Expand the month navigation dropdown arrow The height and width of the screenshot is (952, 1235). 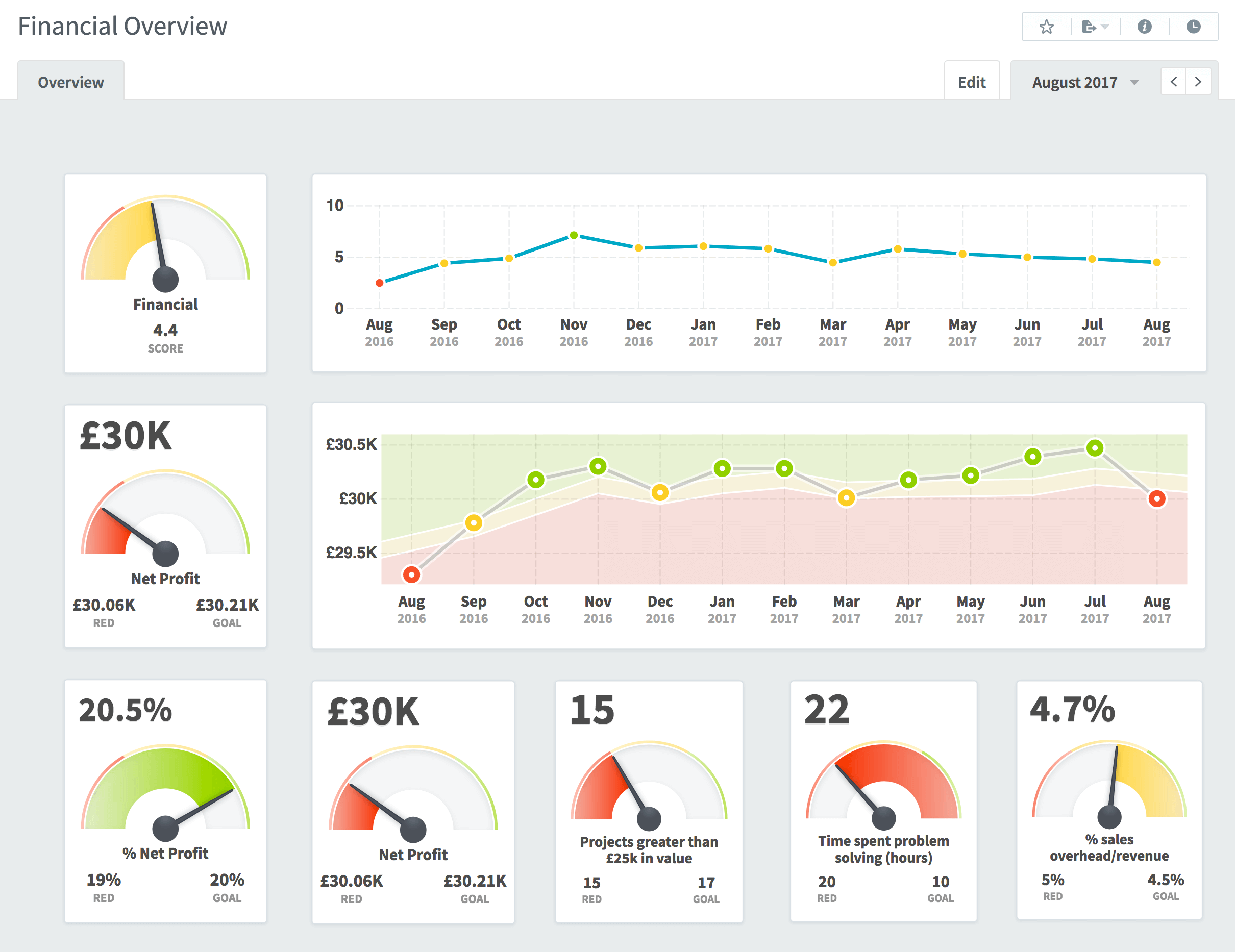point(1133,82)
